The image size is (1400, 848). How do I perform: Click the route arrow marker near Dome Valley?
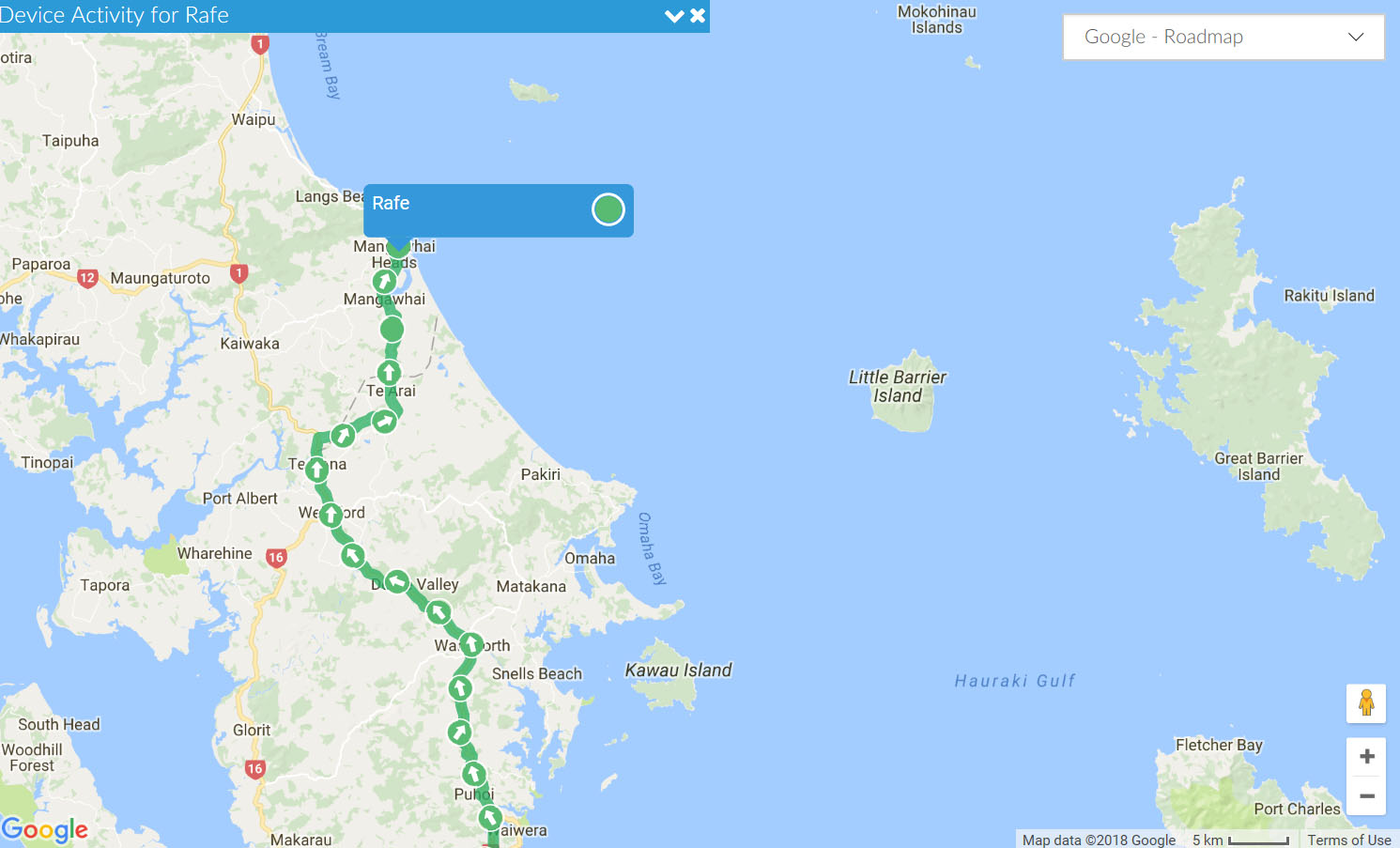[x=397, y=582]
